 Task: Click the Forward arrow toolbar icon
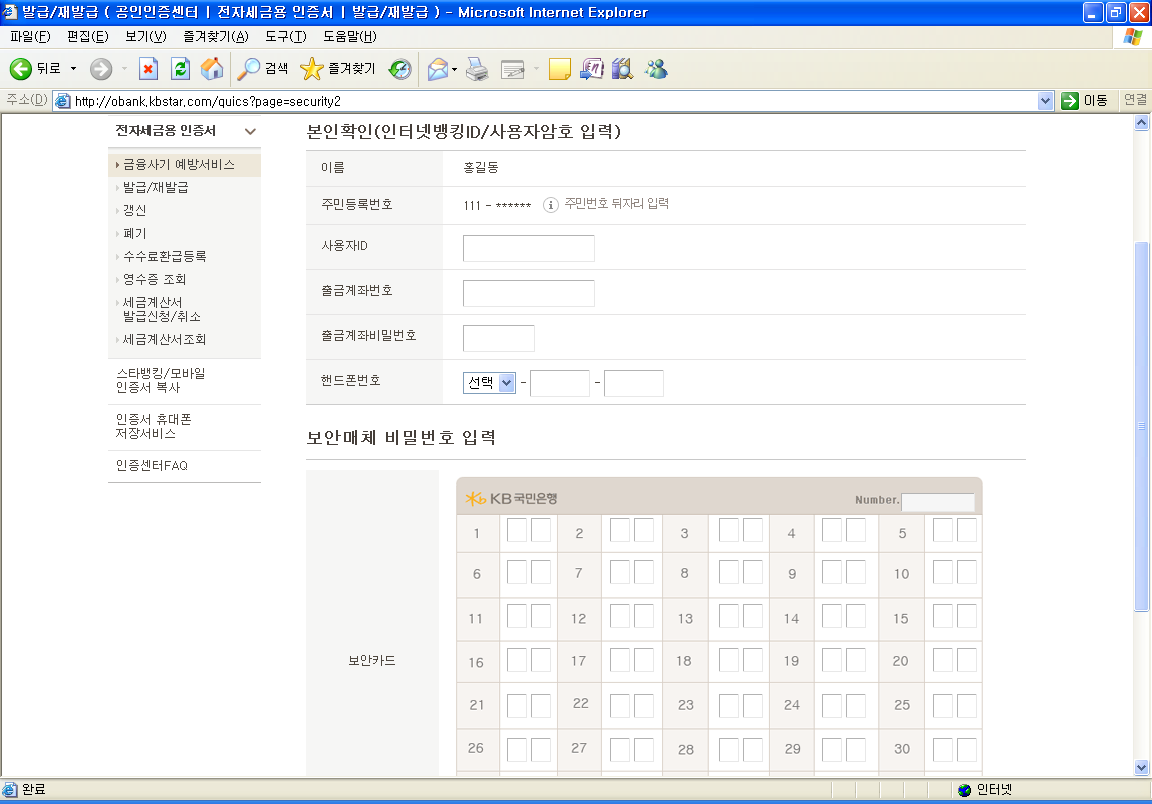(101, 69)
